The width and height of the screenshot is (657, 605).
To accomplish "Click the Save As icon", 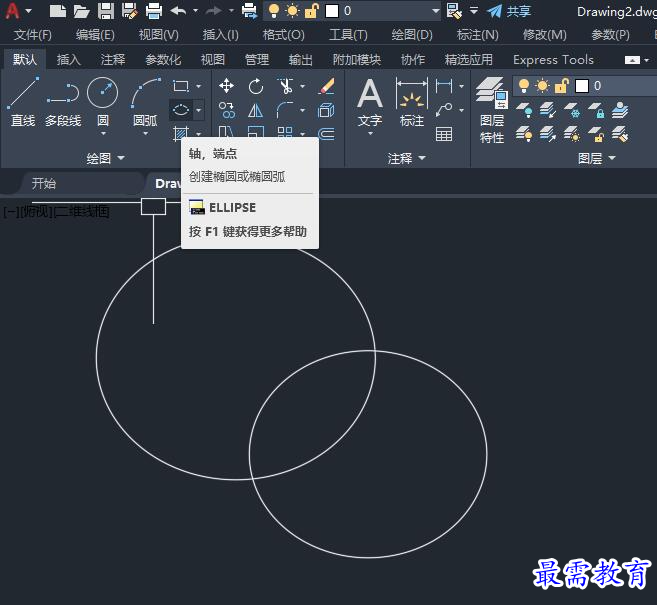I will coord(130,11).
